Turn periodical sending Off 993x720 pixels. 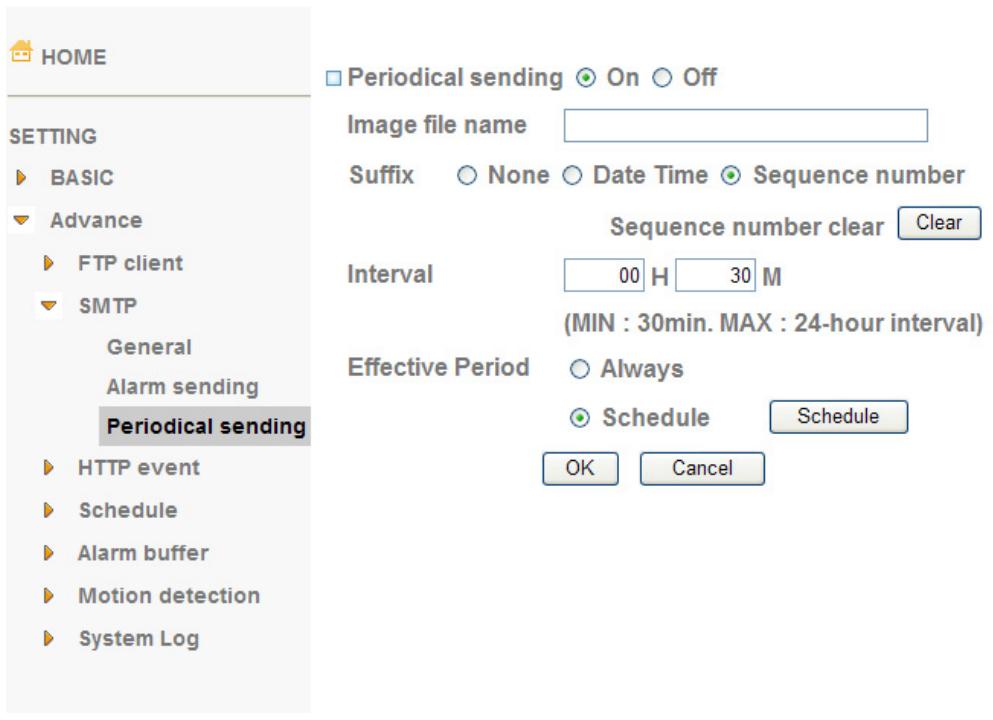(x=662, y=78)
